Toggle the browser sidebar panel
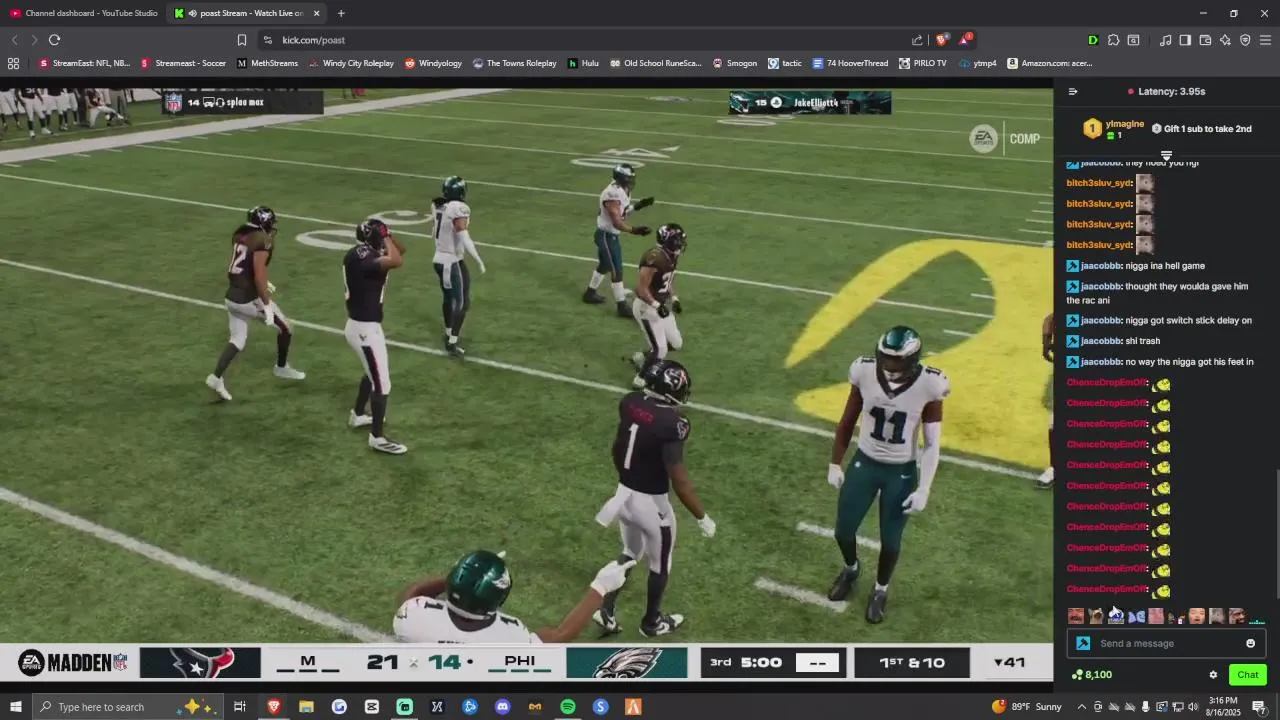Image resolution: width=1280 pixels, height=720 pixels. point(1185,40)
